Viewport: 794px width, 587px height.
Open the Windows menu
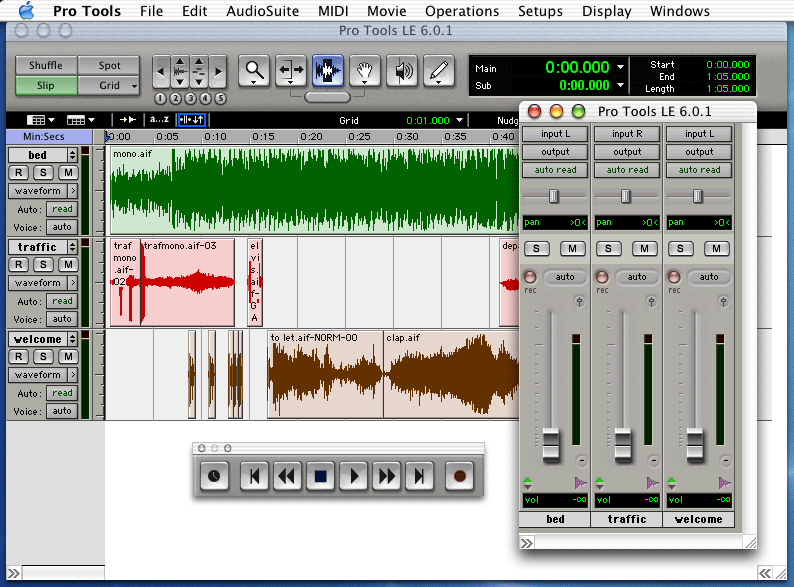pyautogui.click(x=680, y=11)
